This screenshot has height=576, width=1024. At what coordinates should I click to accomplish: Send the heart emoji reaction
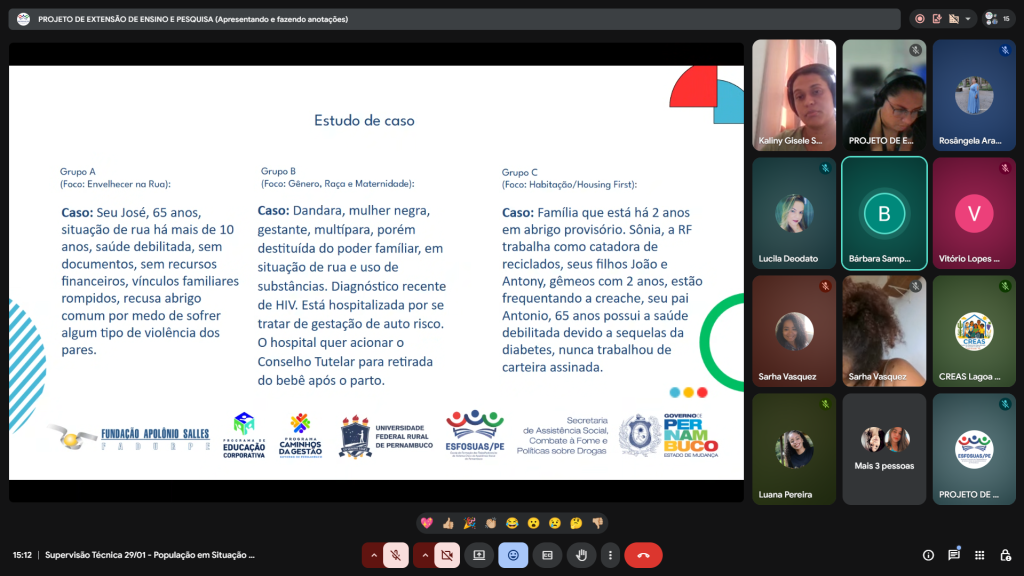click(x=427, y=523)
